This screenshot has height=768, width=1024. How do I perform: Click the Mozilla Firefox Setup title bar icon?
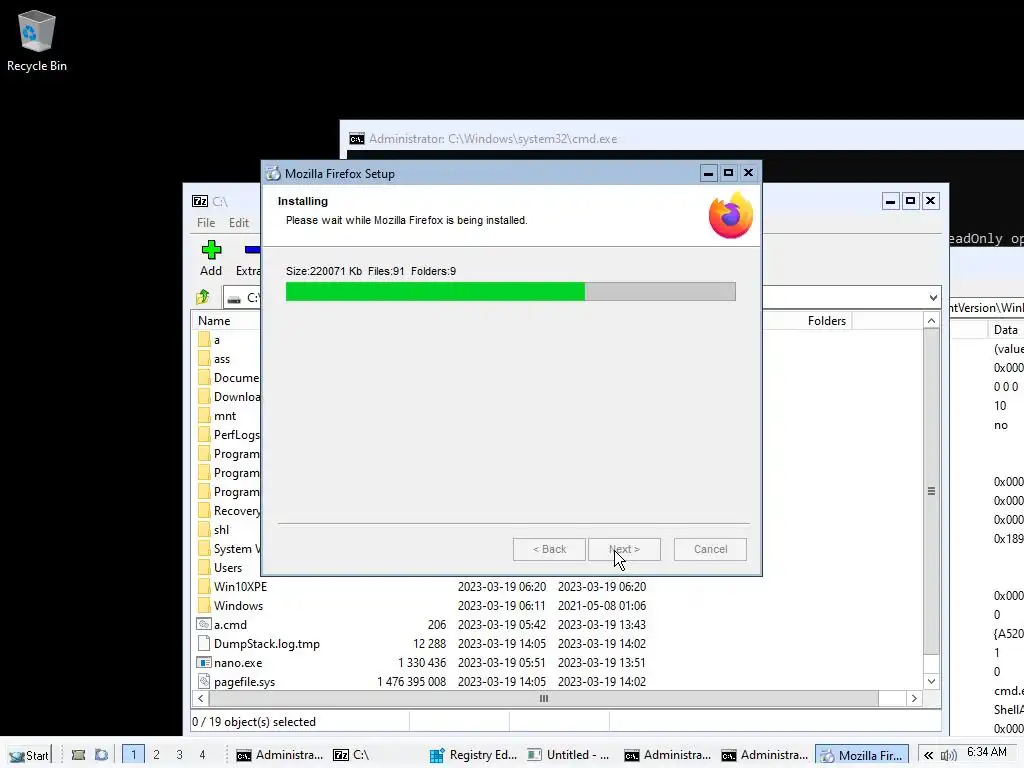(273, 173)
